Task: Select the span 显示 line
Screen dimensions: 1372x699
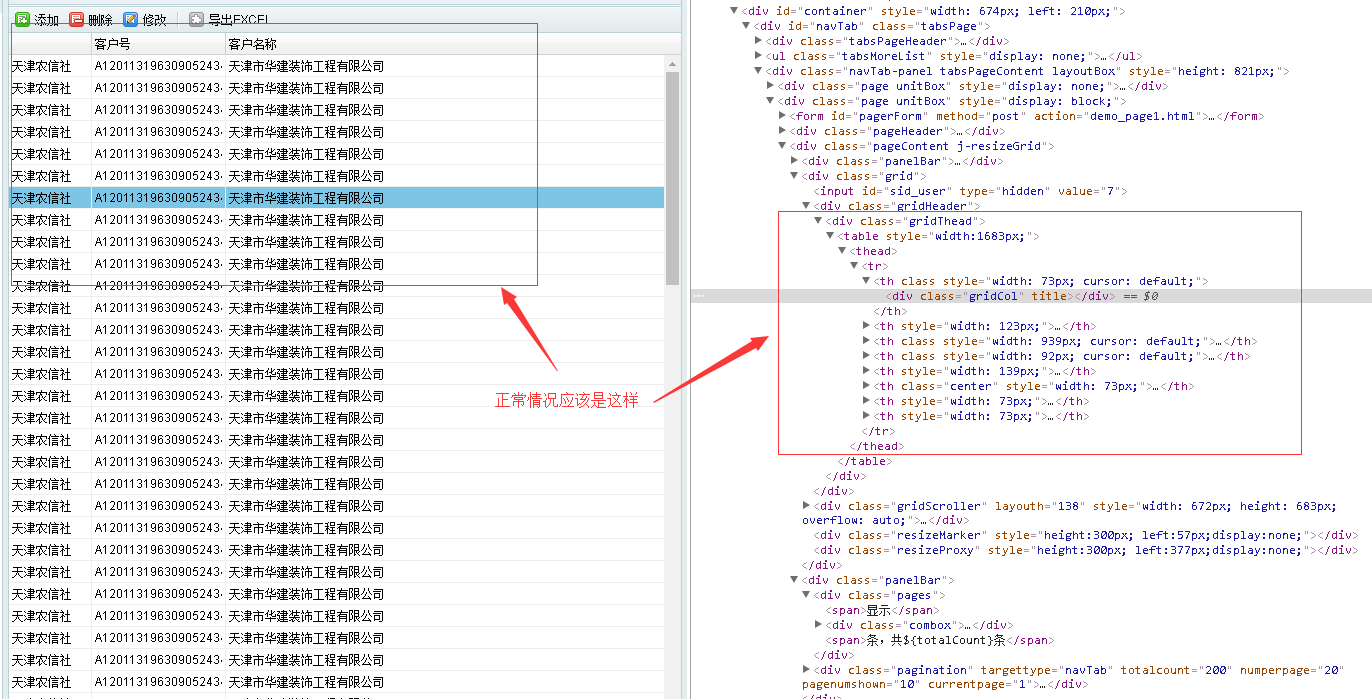Action: point(882,610)
